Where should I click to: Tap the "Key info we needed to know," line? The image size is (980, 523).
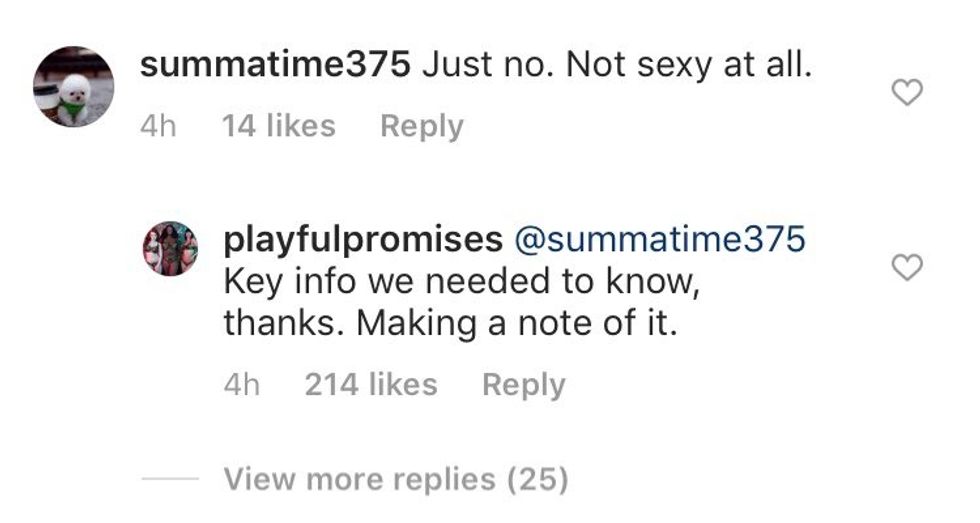(459, 283)
